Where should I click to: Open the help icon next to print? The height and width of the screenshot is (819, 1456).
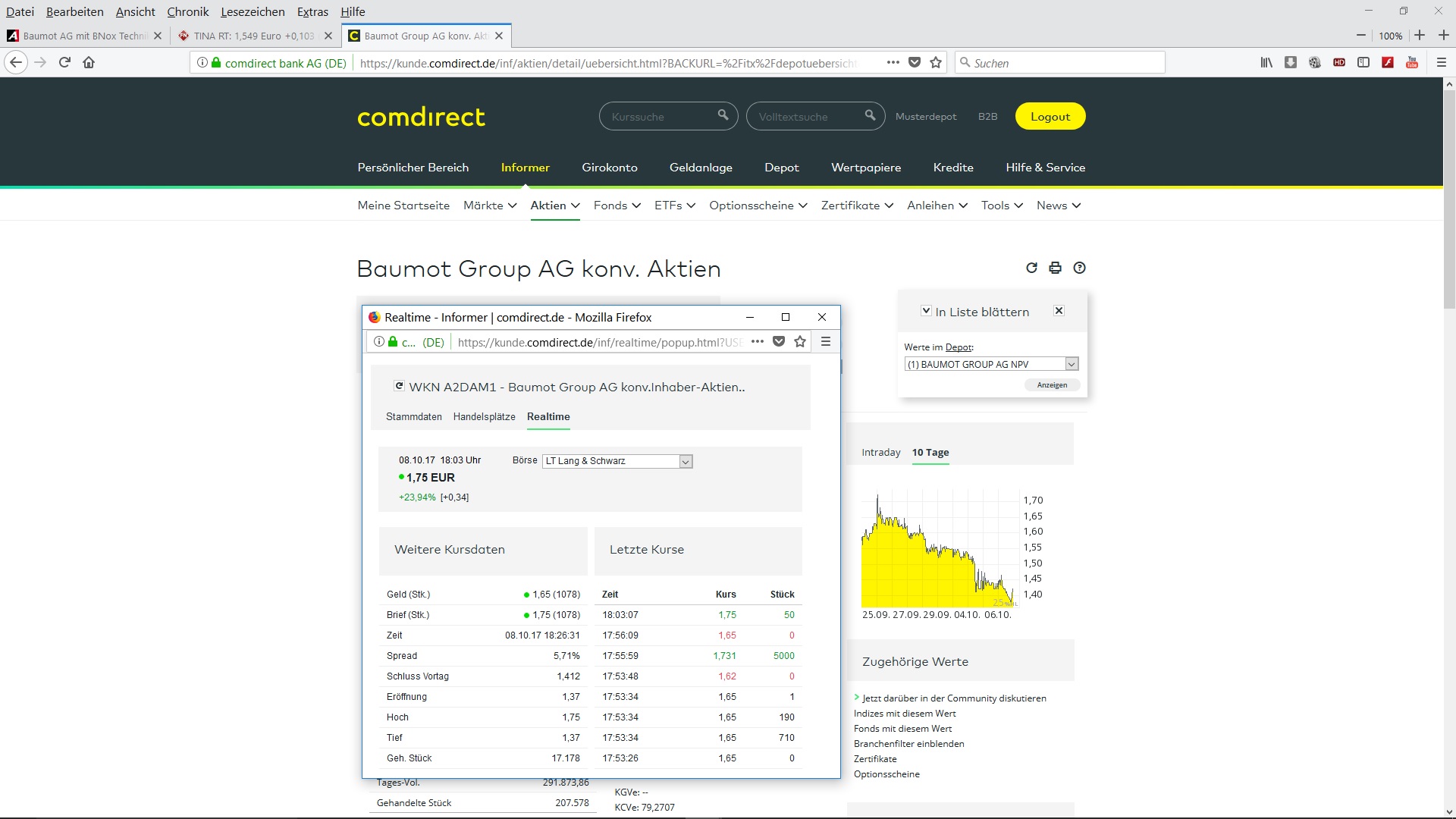pos(1080,268)
